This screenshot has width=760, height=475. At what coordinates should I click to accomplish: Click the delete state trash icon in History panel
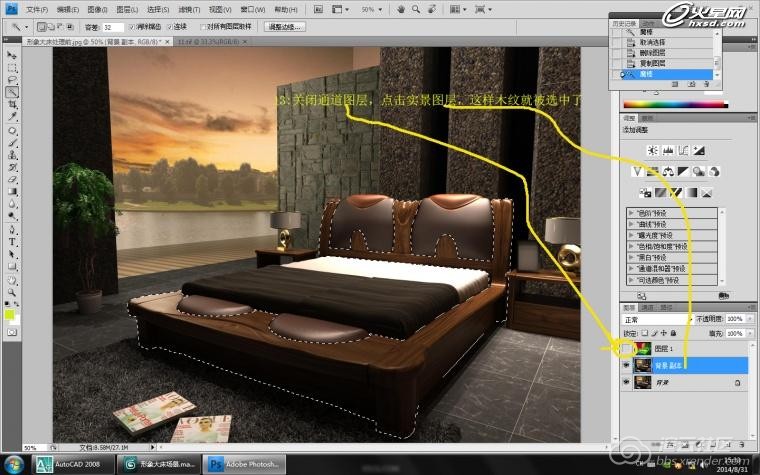[707, 84]
